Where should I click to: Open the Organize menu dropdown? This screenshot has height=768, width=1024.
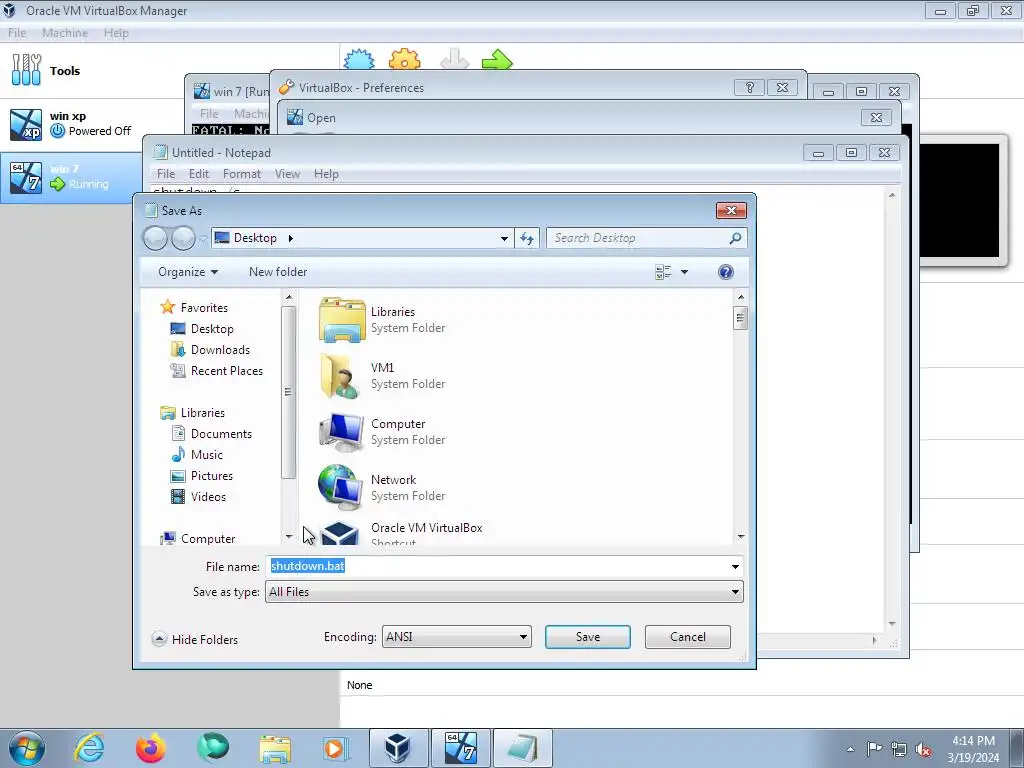(x=187, y=272)
